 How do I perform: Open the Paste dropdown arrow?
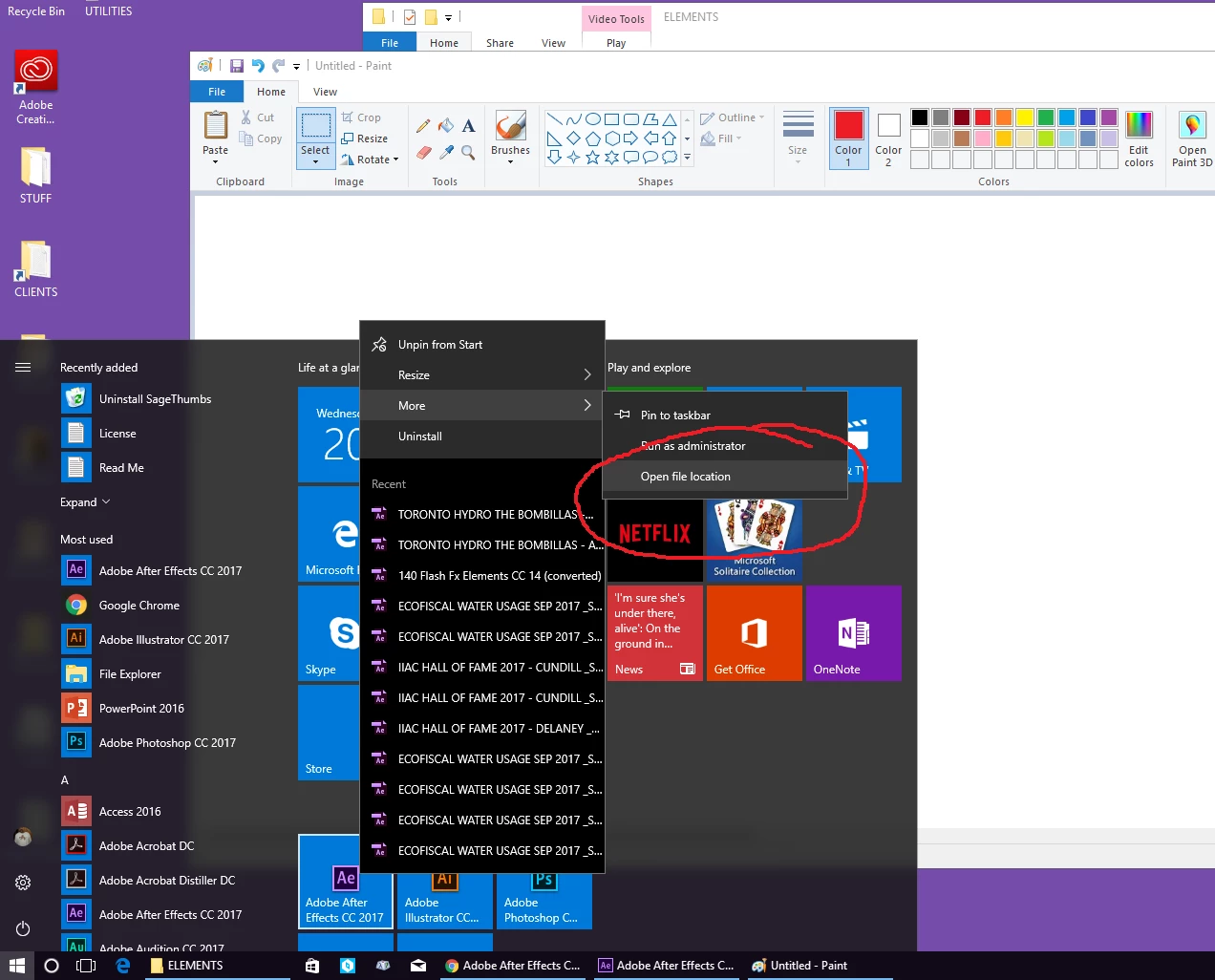216,161
